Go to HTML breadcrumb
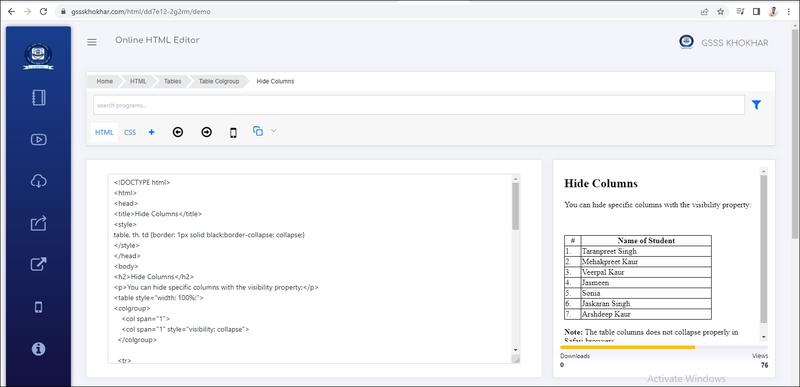 pyautogui.click(x=138, y=81)
